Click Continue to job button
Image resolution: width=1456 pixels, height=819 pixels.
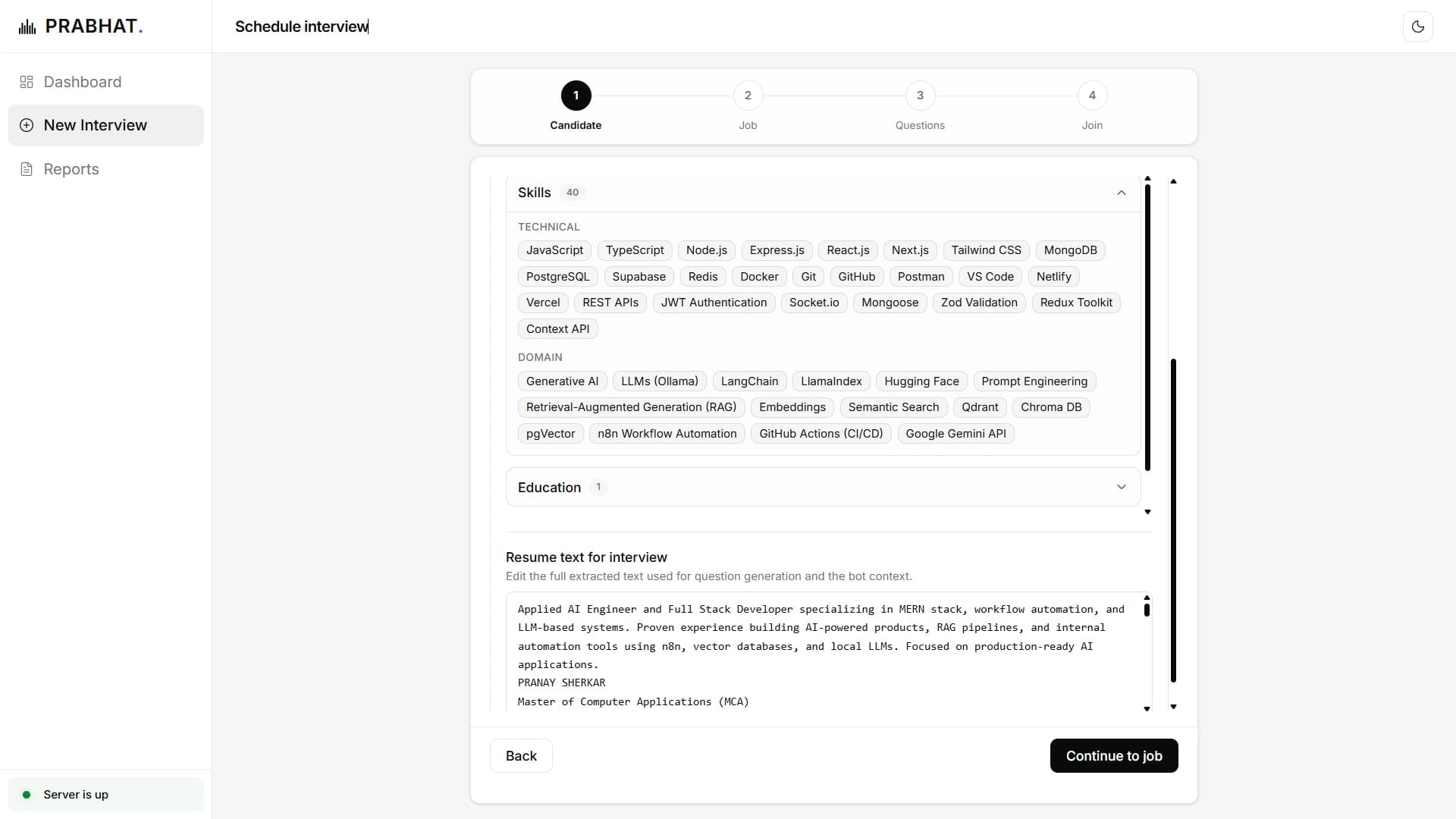[x=1114, y=756]
